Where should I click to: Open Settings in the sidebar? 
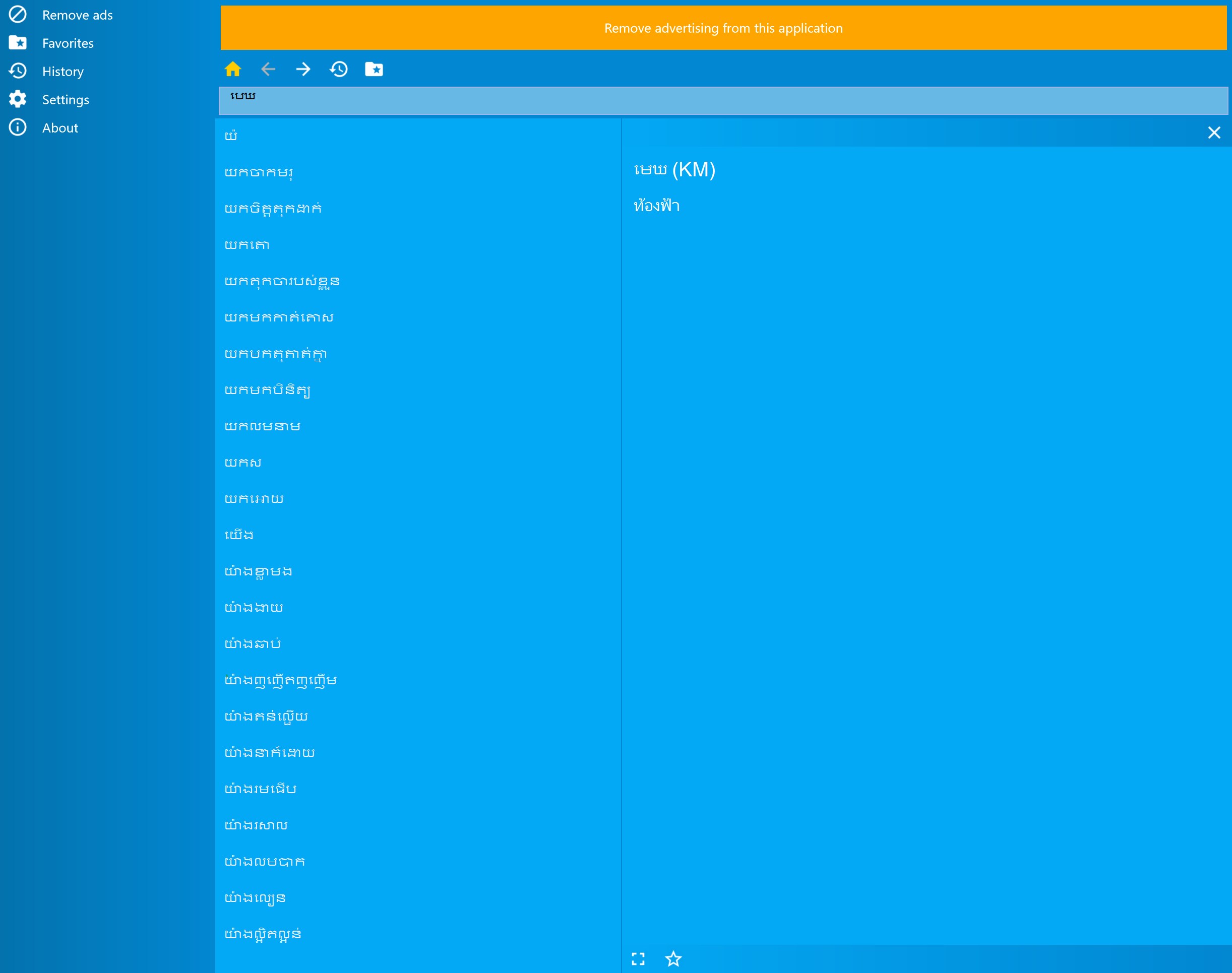click(65, 100)
